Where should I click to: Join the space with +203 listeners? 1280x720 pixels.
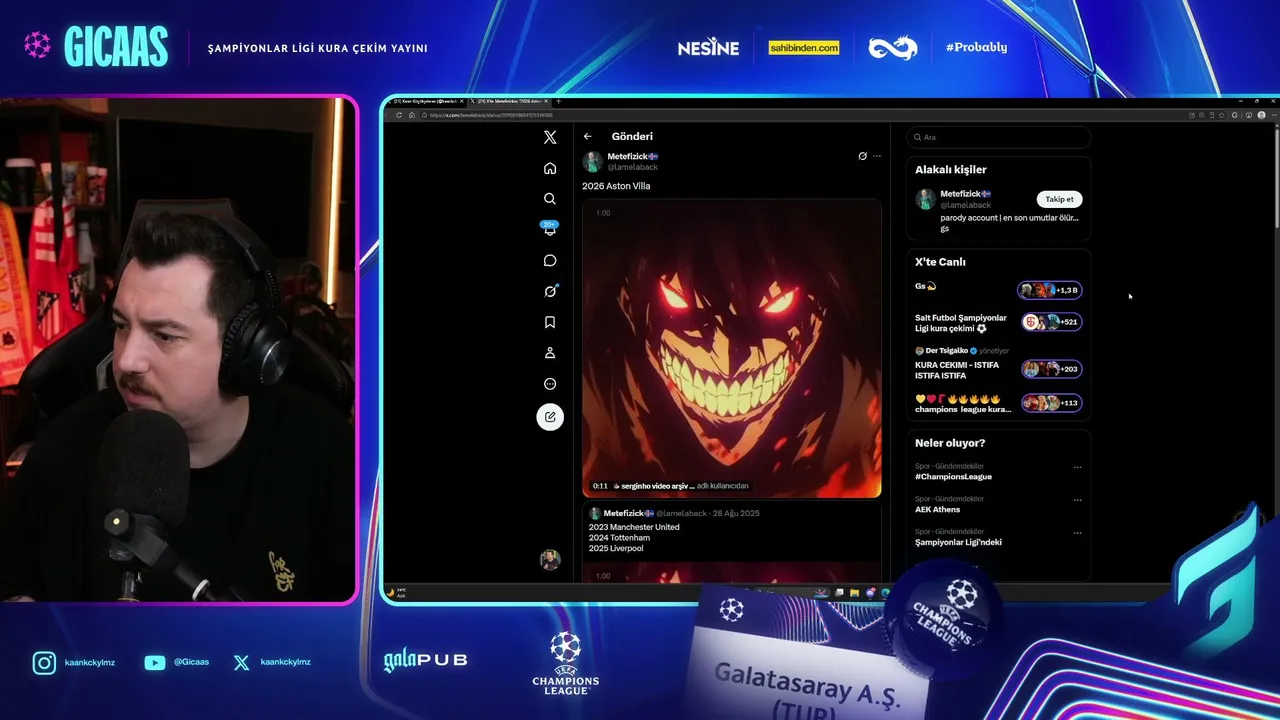(x=1051, y=369)
